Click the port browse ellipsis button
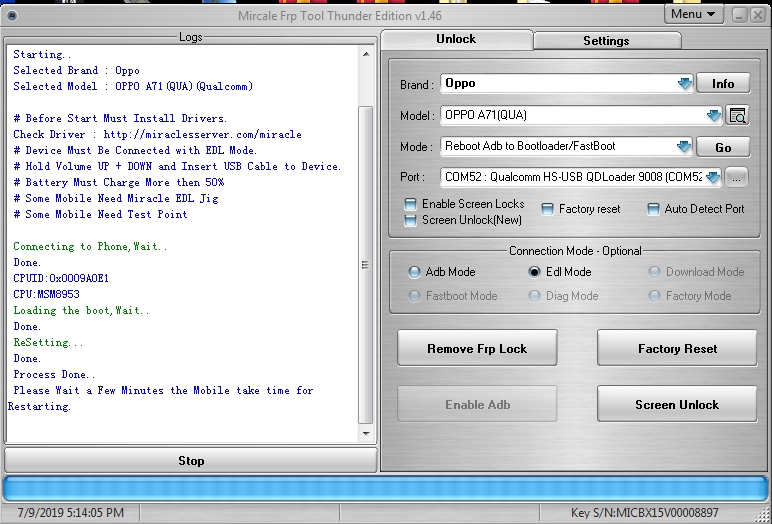Image resolution: width=772 pixels, height=524 pixels. (x=737, y=178)
